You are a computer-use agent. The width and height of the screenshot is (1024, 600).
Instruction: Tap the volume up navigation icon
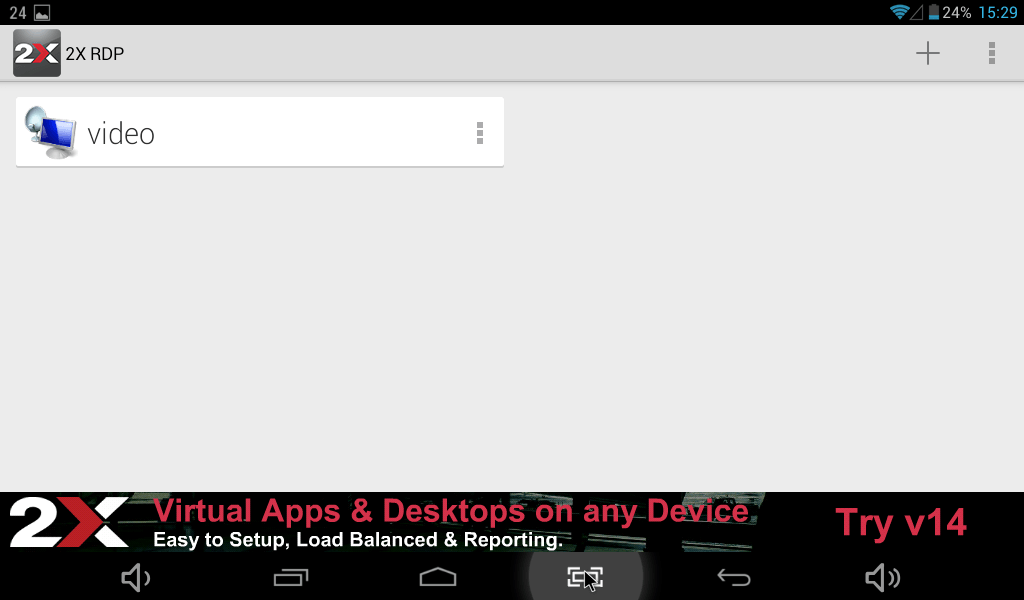point(883,578)
